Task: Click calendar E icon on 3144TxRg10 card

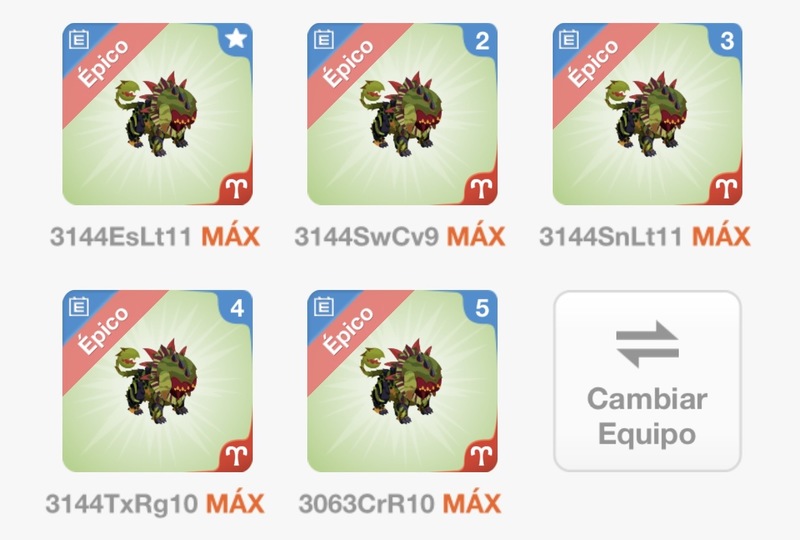Action: [x=79, y=306]
